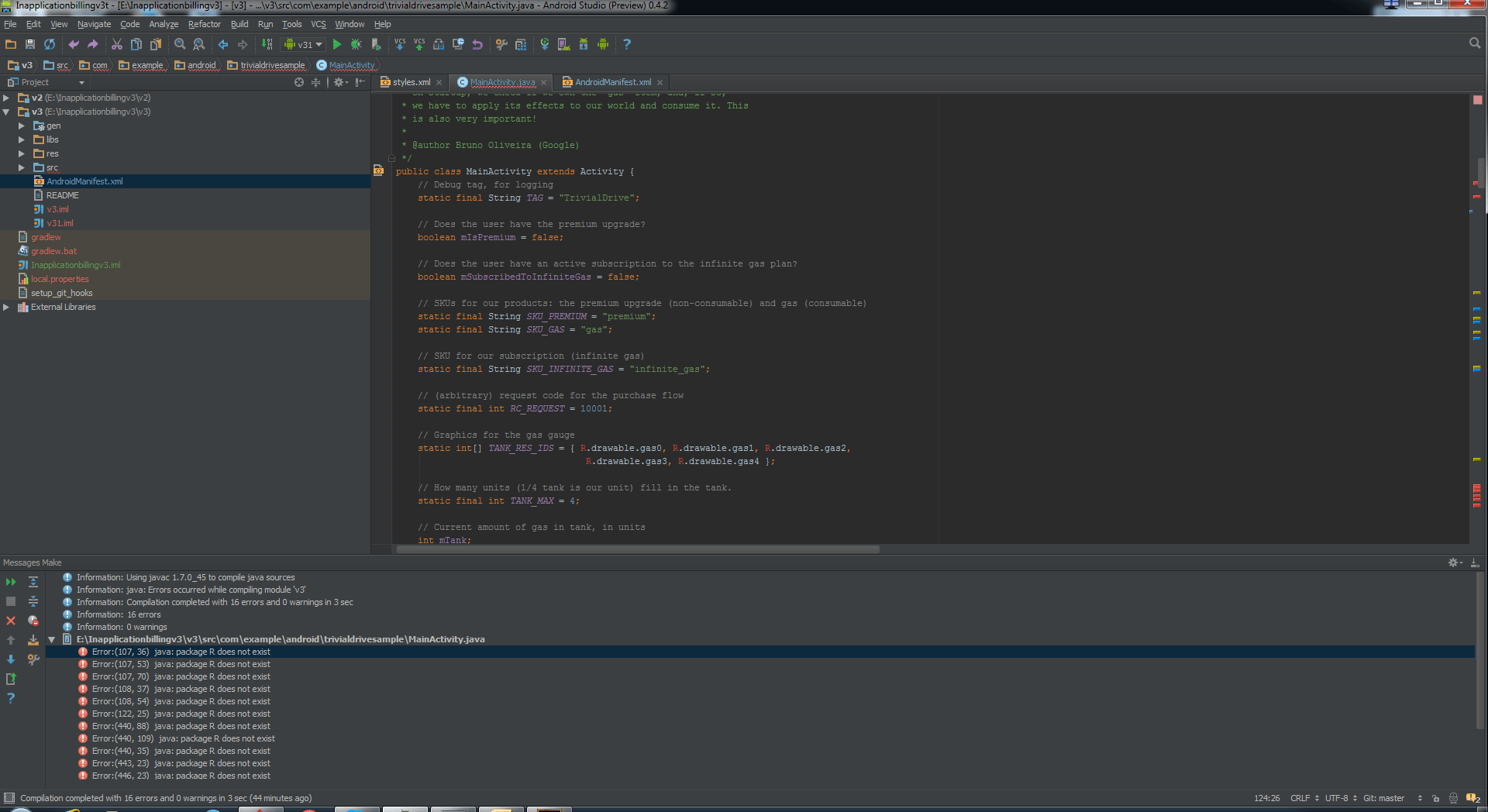Toggle hide warnings filter in Messages panel
1488x812 pixels.
pos(33,621)
